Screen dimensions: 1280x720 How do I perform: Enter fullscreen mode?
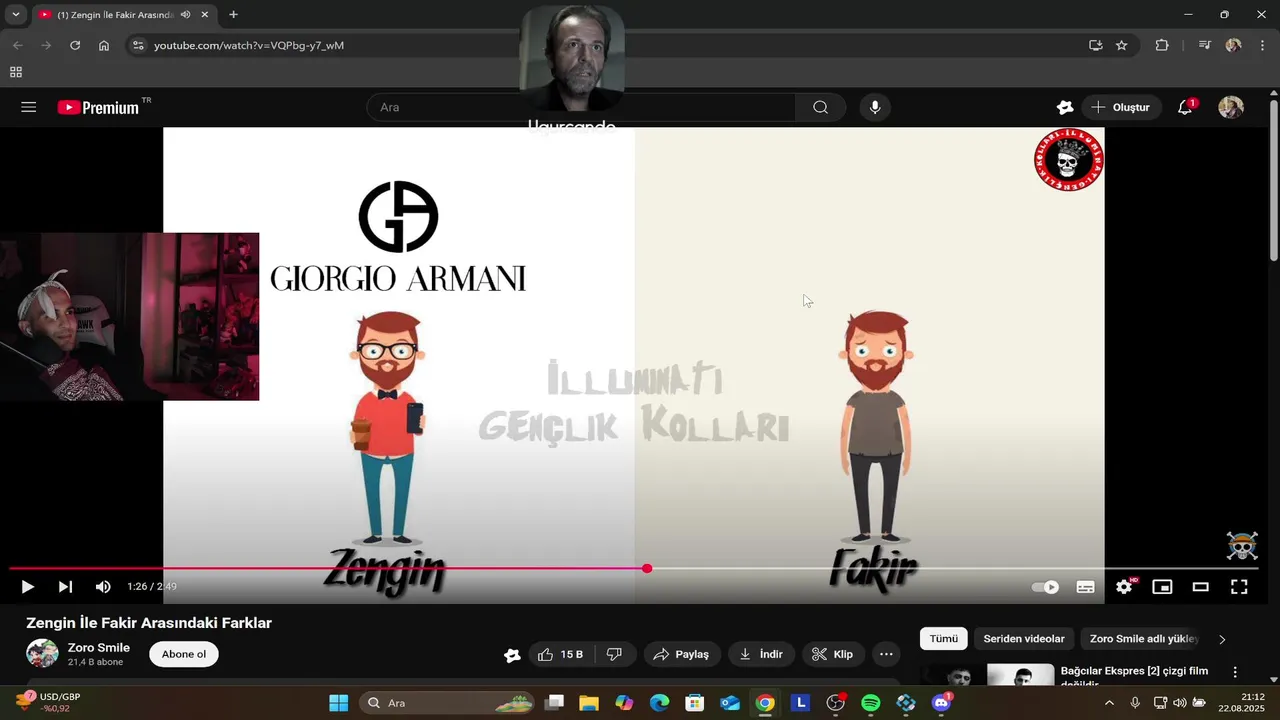tap(1239, 587)
